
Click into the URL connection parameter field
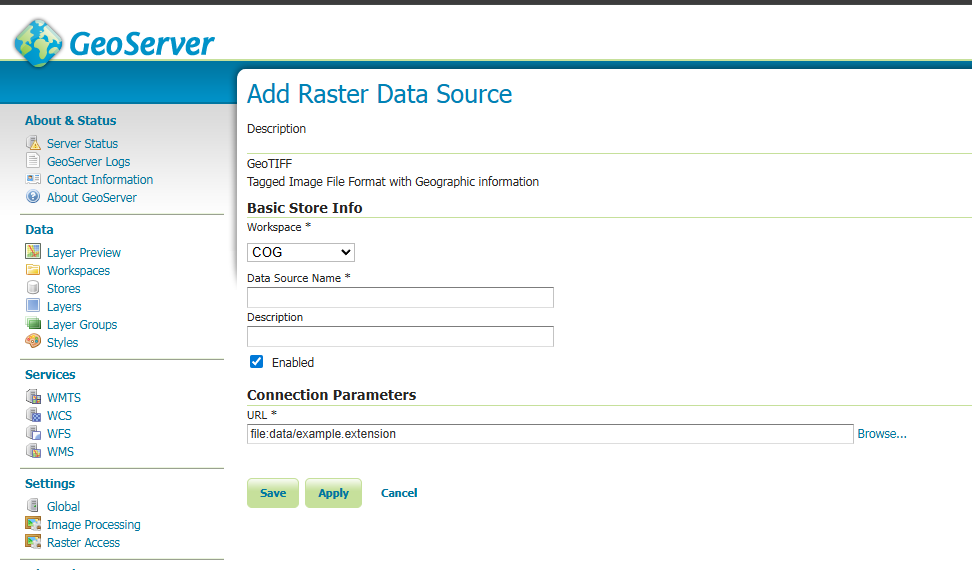[x=549, y=434]
